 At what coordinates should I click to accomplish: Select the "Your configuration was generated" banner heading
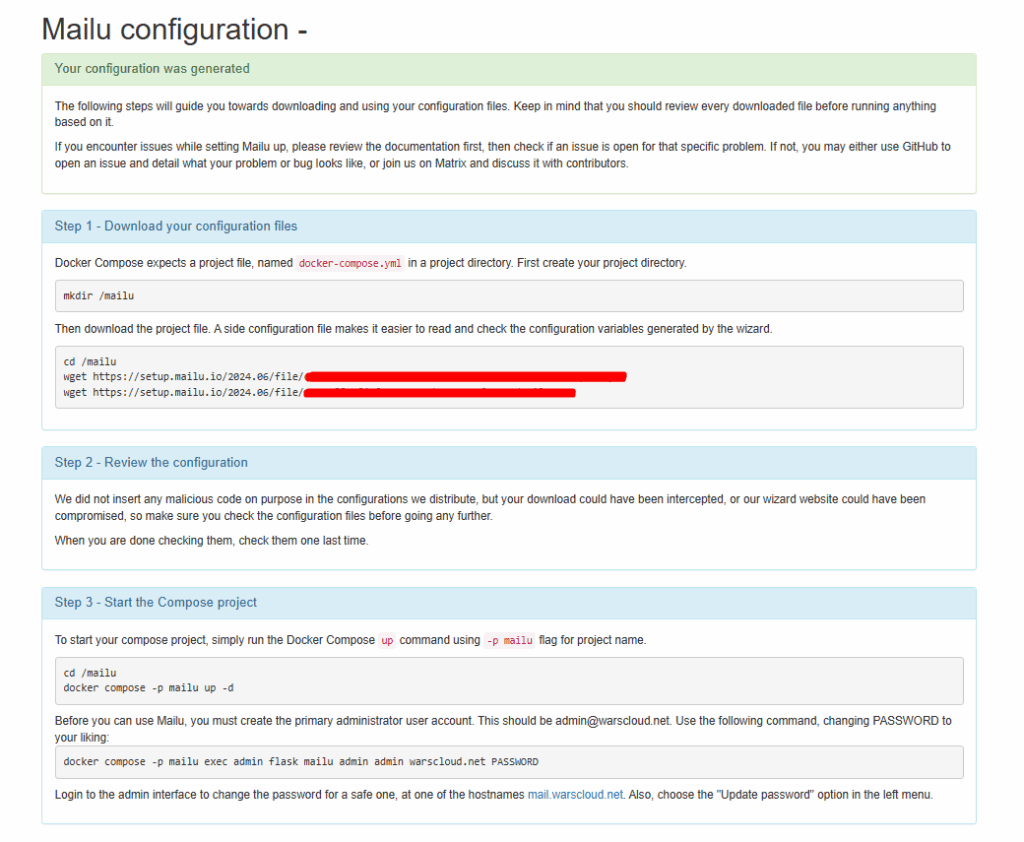(x=152, y=69)
